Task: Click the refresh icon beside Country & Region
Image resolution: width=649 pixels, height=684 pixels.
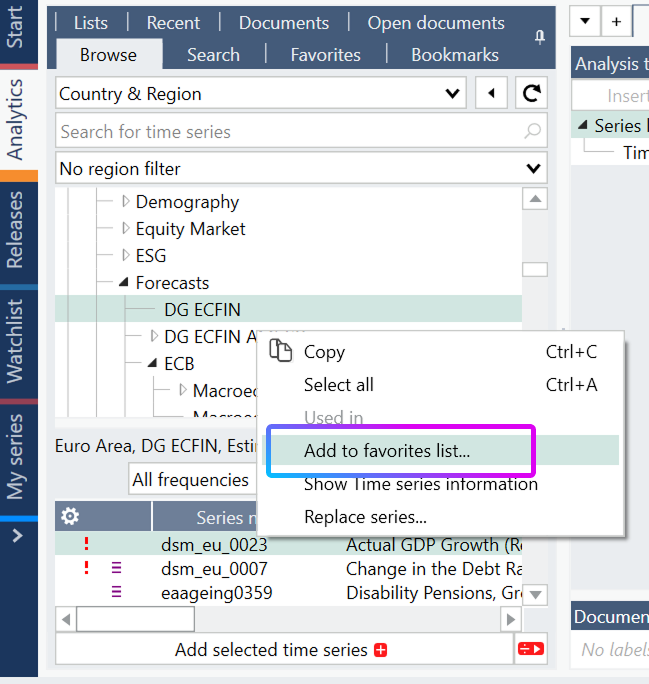Action: pos(531,93)
